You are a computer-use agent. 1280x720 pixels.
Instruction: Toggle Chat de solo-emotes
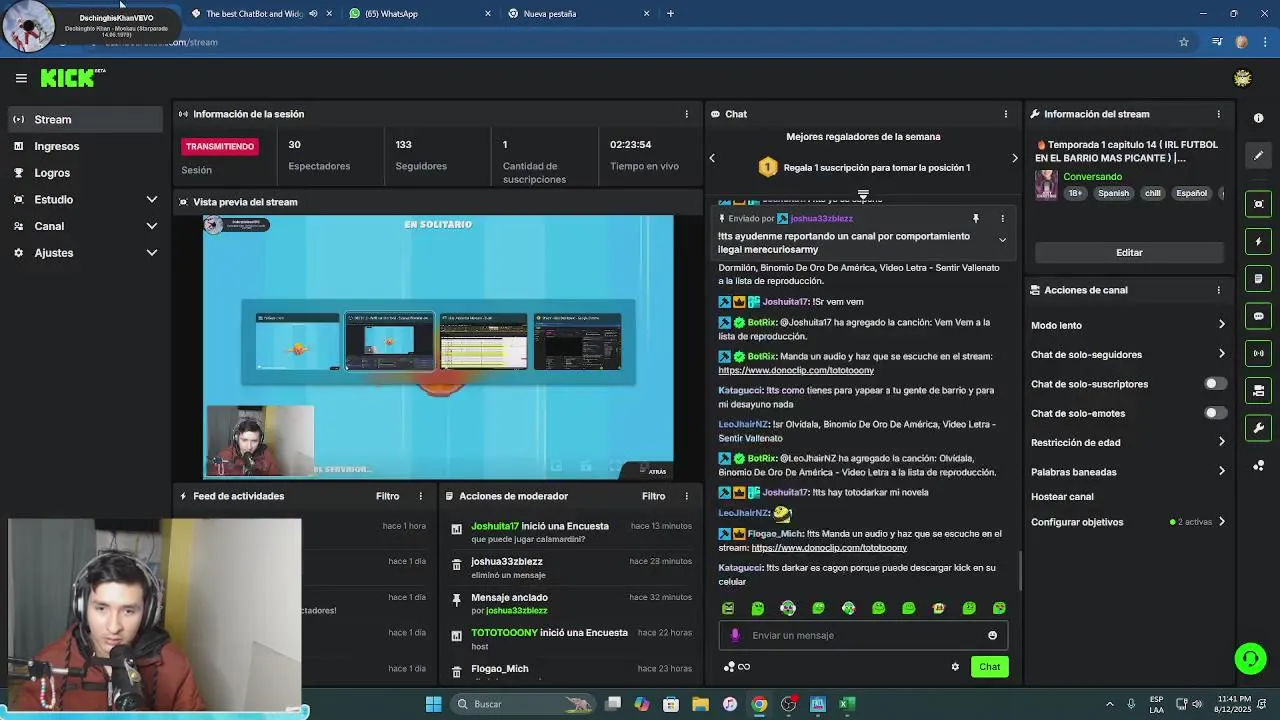point(1215,413)
